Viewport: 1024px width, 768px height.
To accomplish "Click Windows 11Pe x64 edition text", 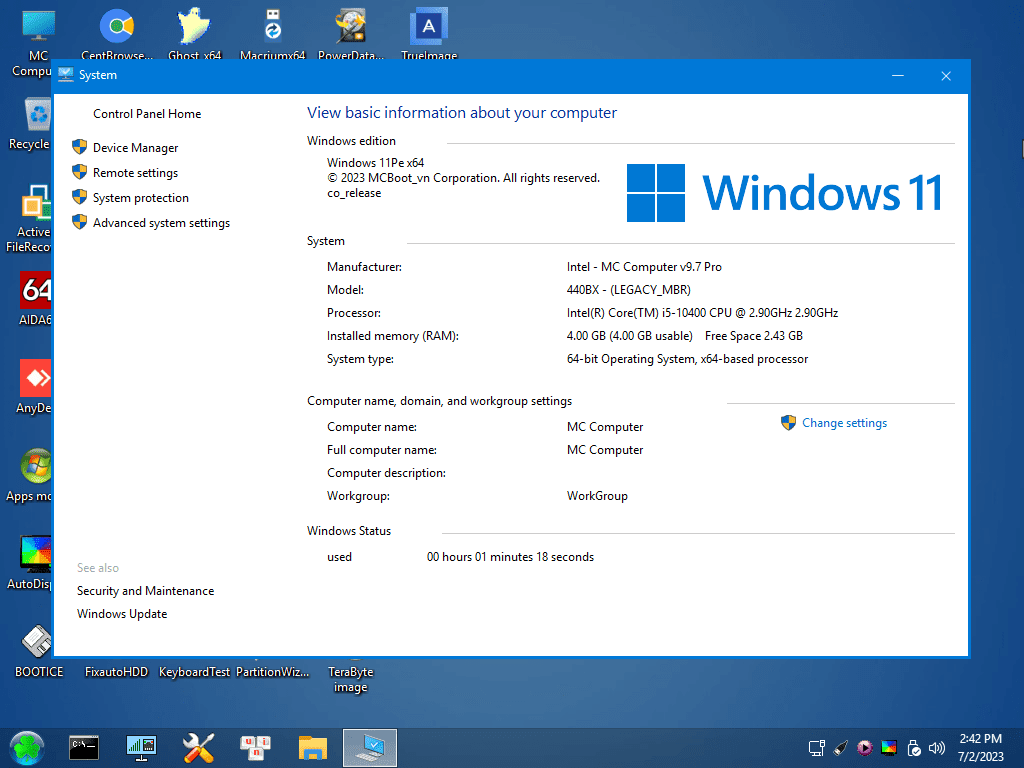I will click(376, 163).
